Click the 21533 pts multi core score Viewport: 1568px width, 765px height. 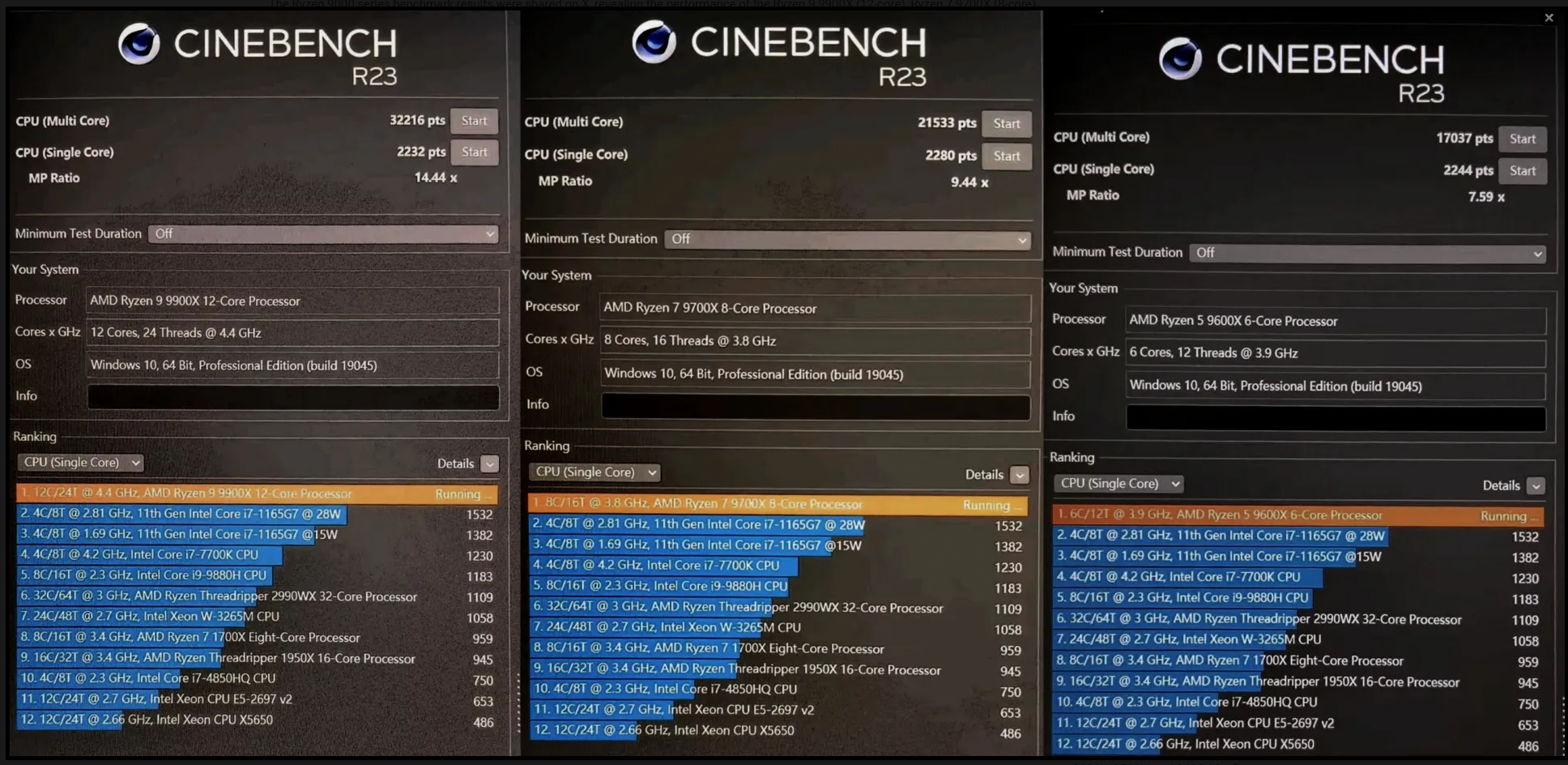[x=947, y=122]
